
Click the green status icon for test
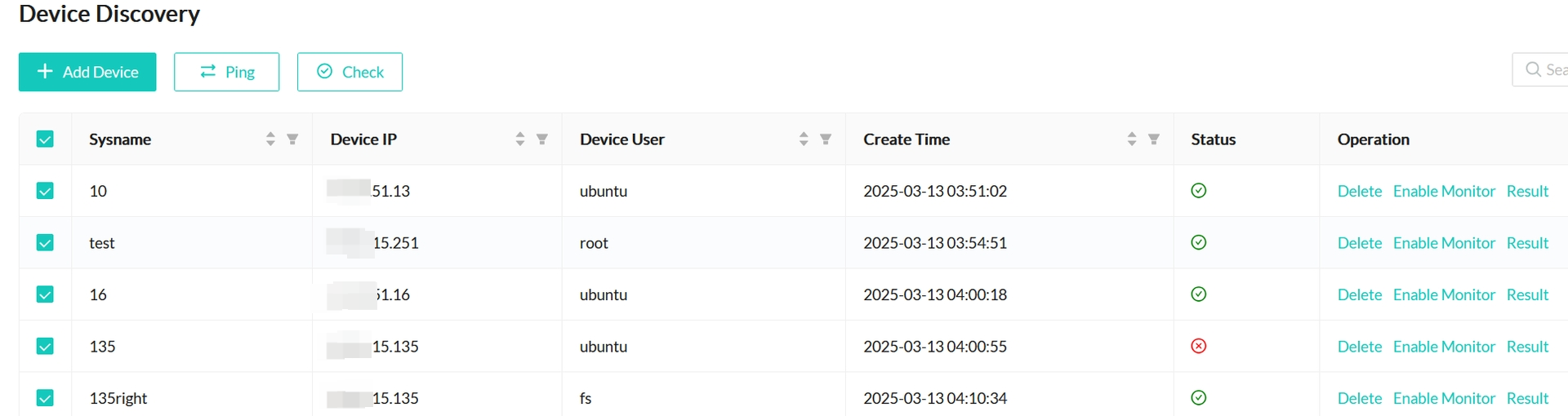1199,242
